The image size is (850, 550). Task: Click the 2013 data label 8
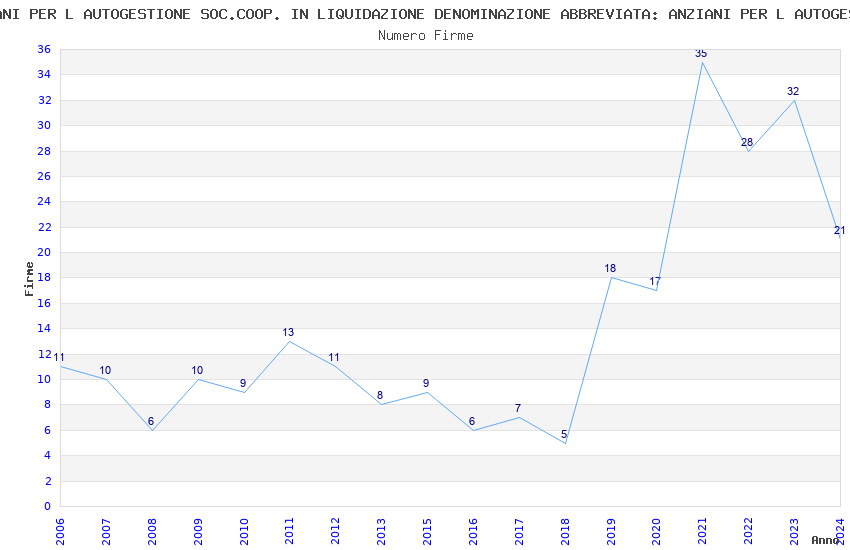tap(380, 396)
